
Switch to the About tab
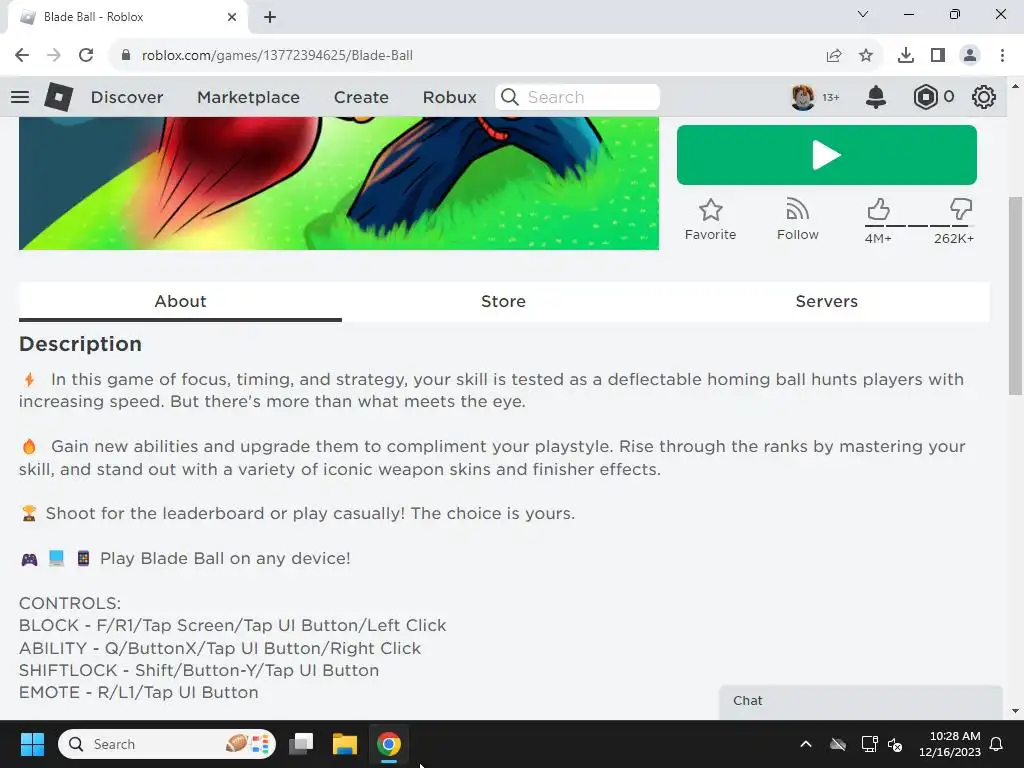click(x=180, y=302)
